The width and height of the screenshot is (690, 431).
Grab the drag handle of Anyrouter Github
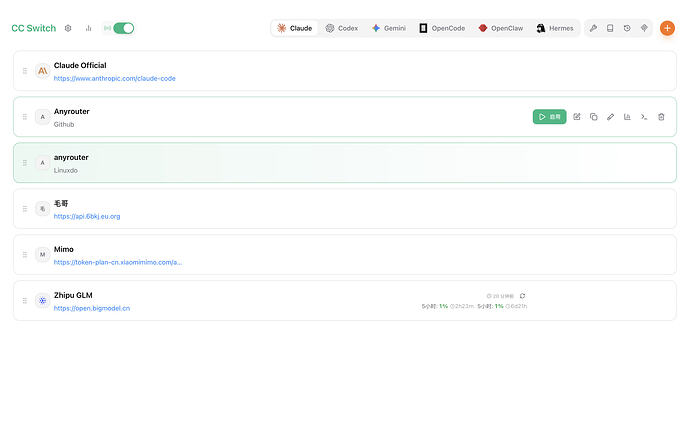(x=25, y=117)
